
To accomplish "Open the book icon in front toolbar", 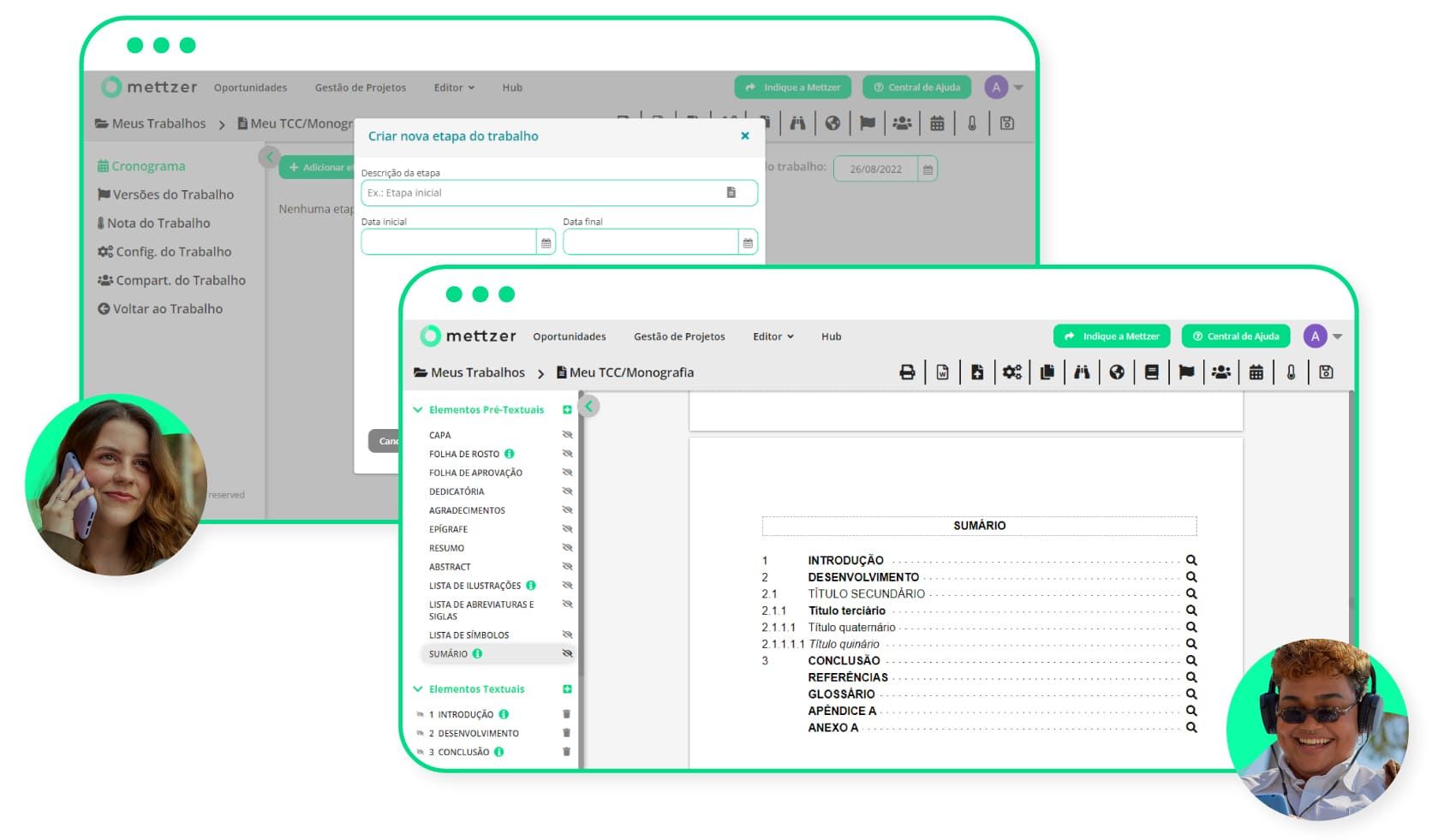I will pos(1152,372).
